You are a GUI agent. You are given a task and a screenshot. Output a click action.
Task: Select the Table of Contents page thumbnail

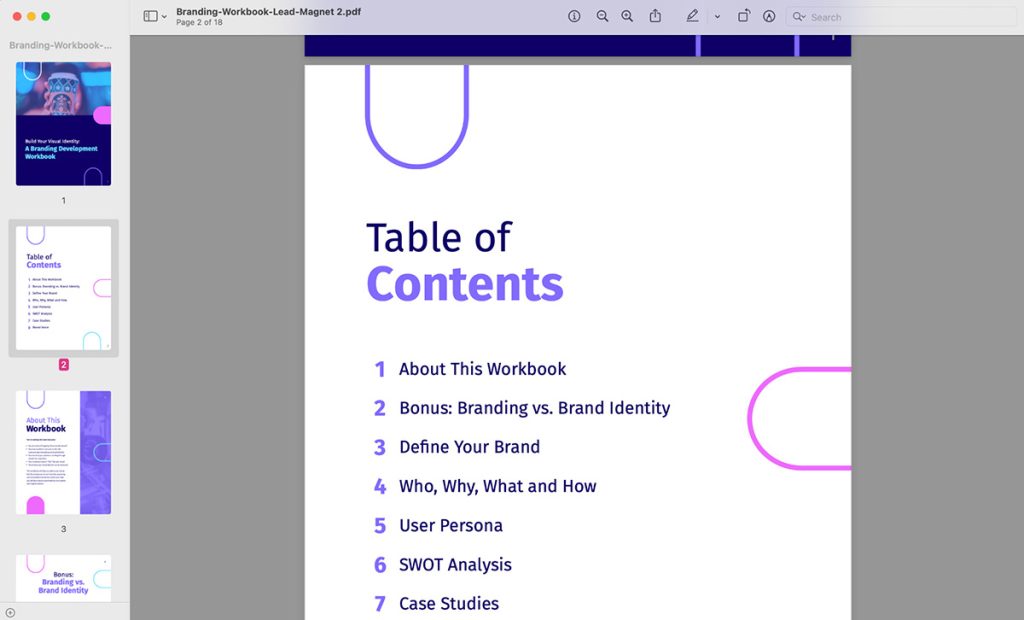63,287
